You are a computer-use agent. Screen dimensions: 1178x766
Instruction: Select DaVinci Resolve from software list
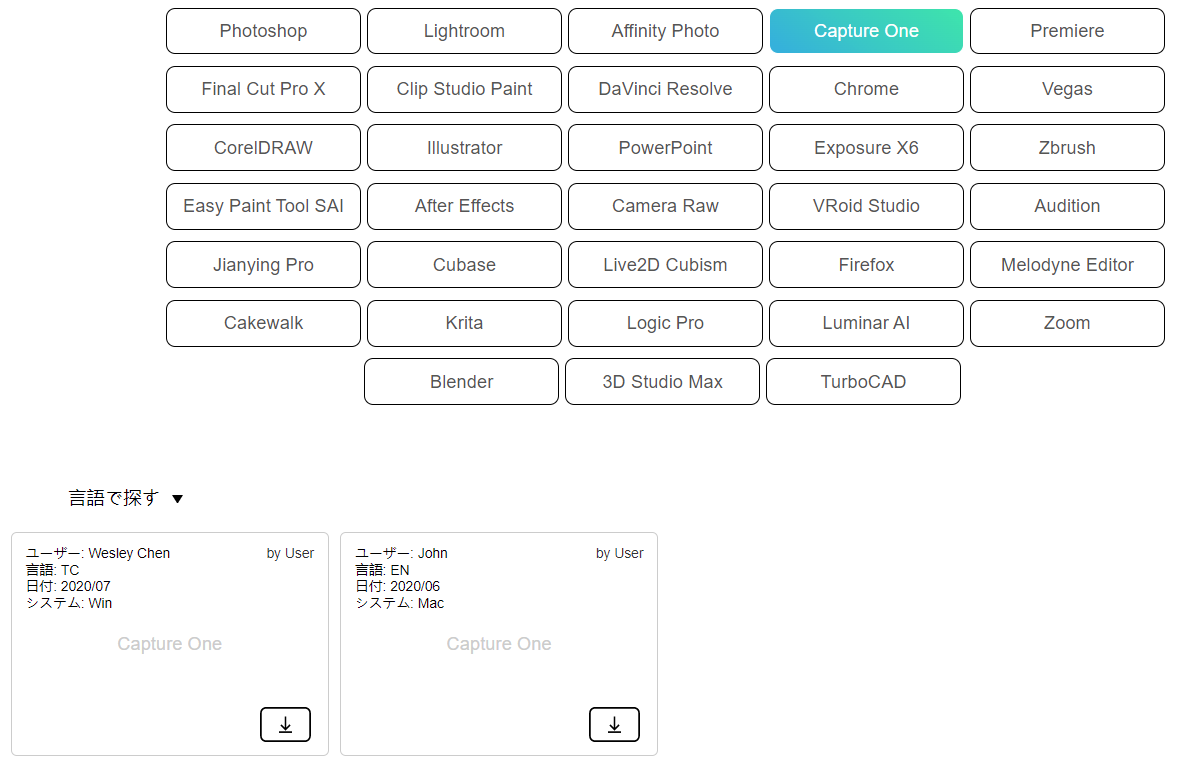(x=665, y=89)
